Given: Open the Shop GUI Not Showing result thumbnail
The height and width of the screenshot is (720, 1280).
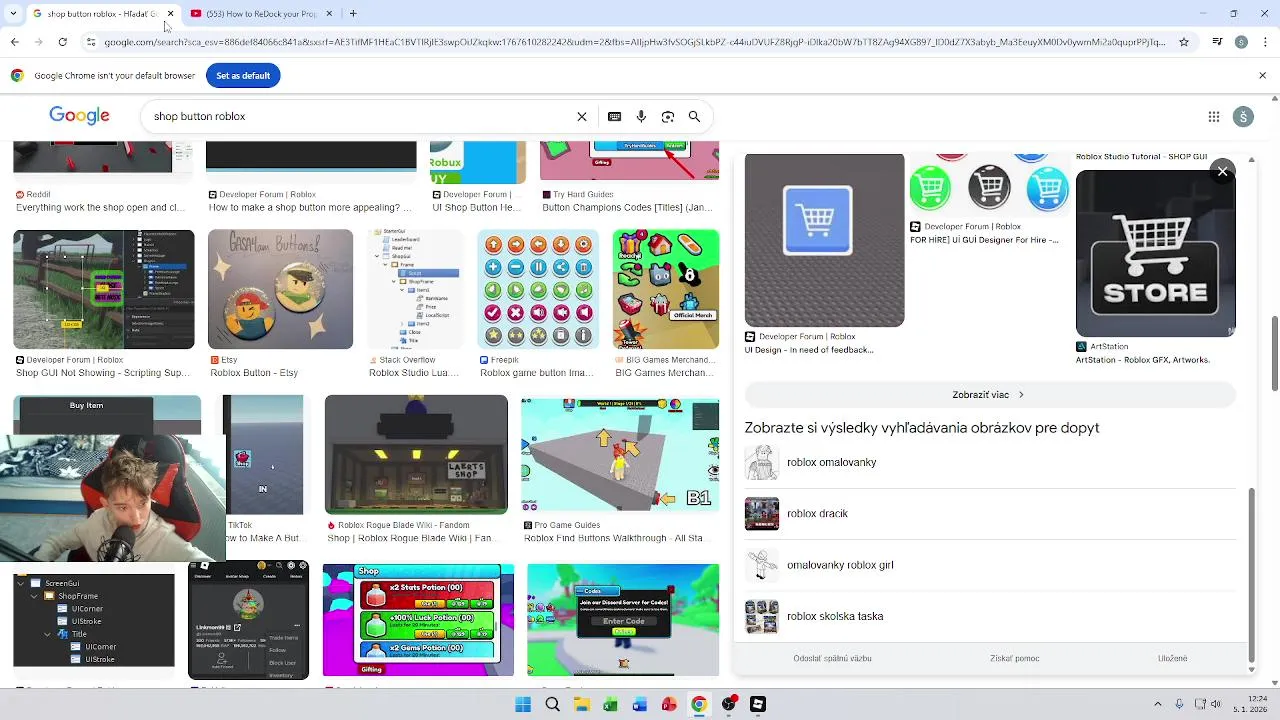Looking at the screenshot, I should pos(104,289).
